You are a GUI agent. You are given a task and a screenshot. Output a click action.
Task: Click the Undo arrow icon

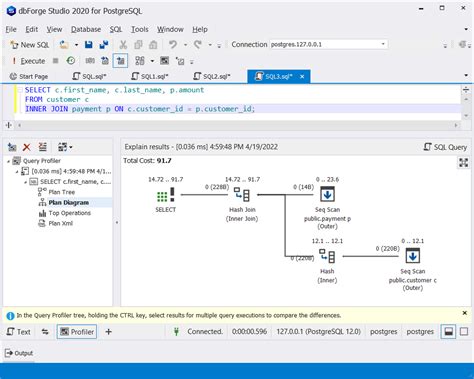(x=173, y=45)
